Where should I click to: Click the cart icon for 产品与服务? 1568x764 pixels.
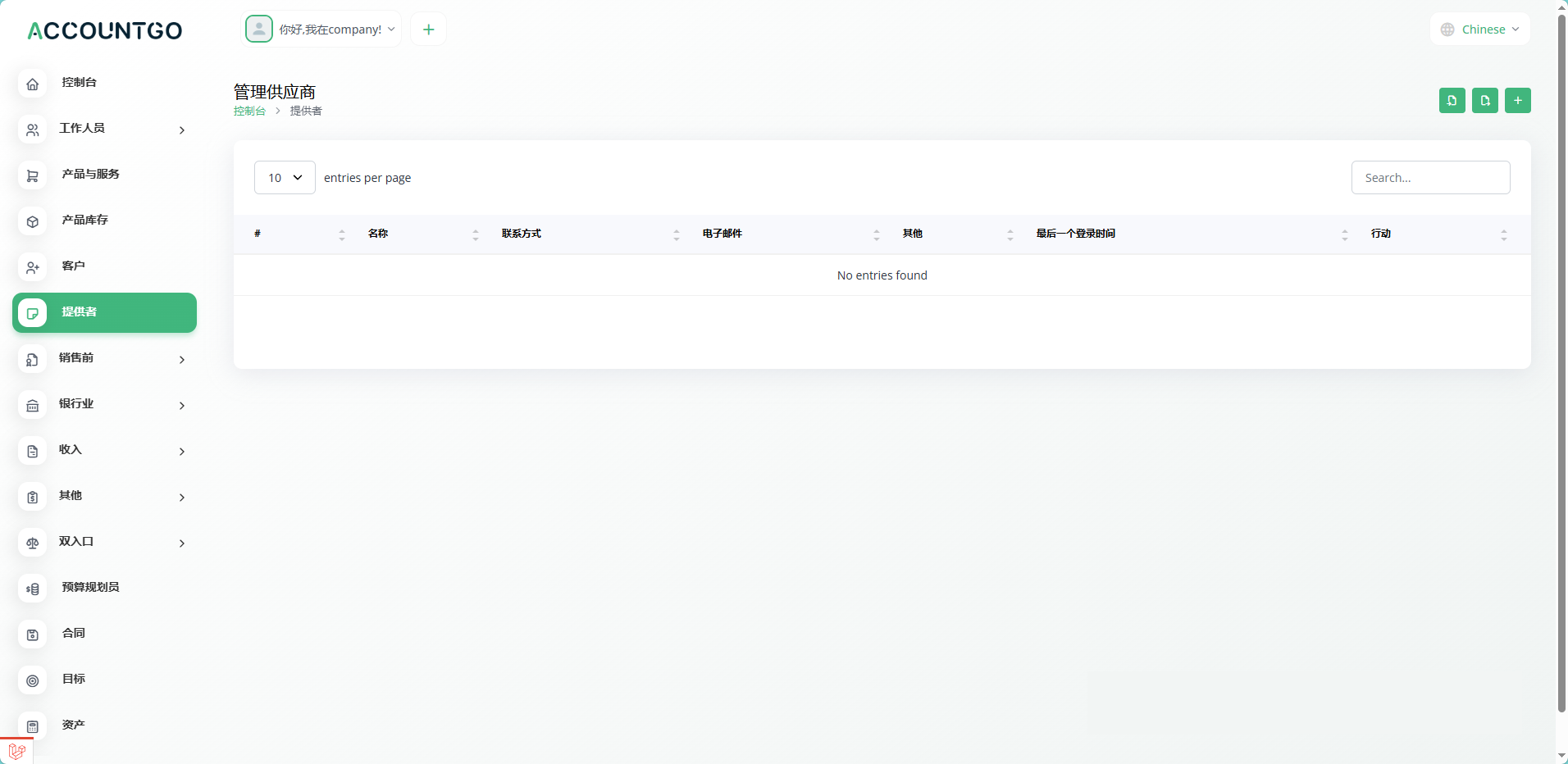[33, 175]
